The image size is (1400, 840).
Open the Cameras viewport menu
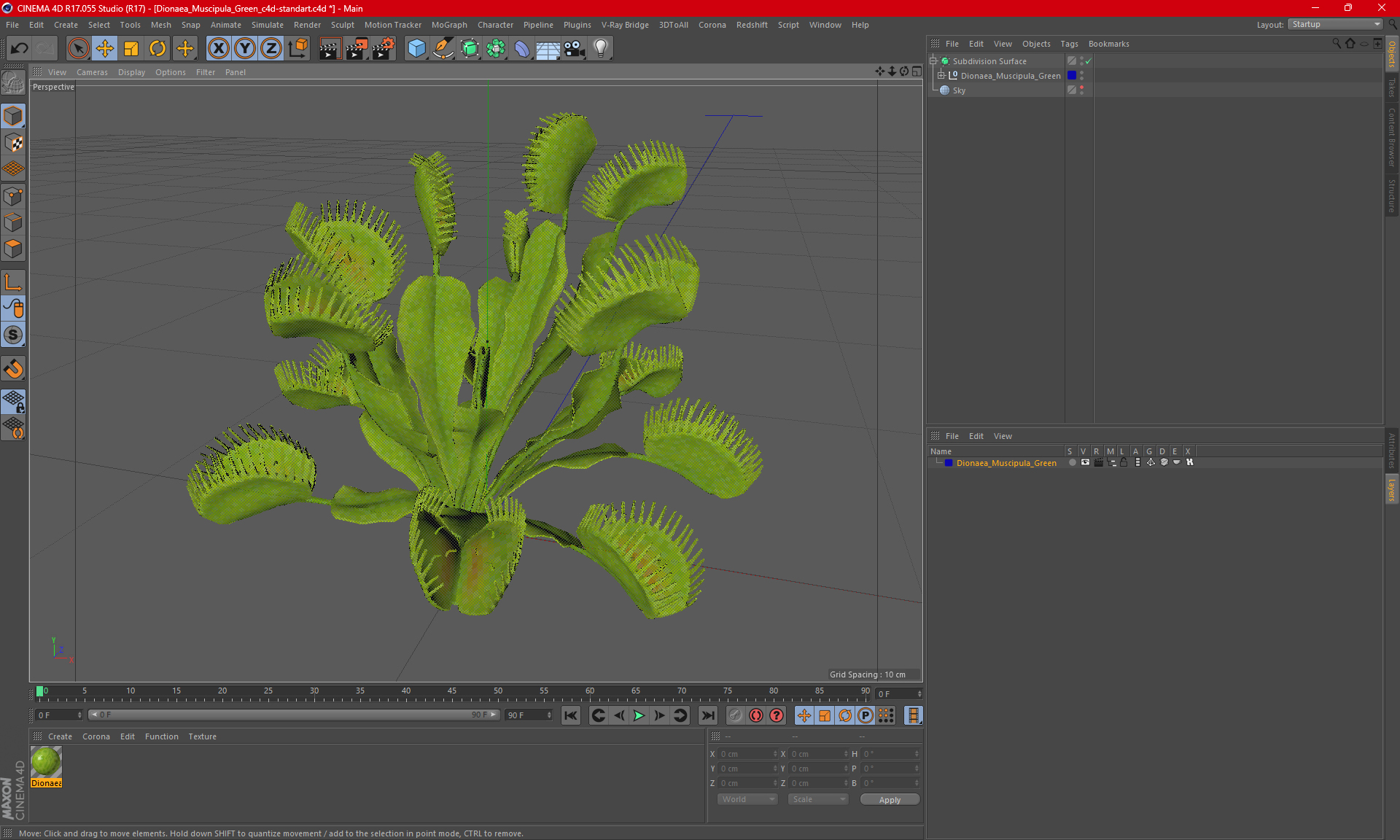tap(92, 72)
